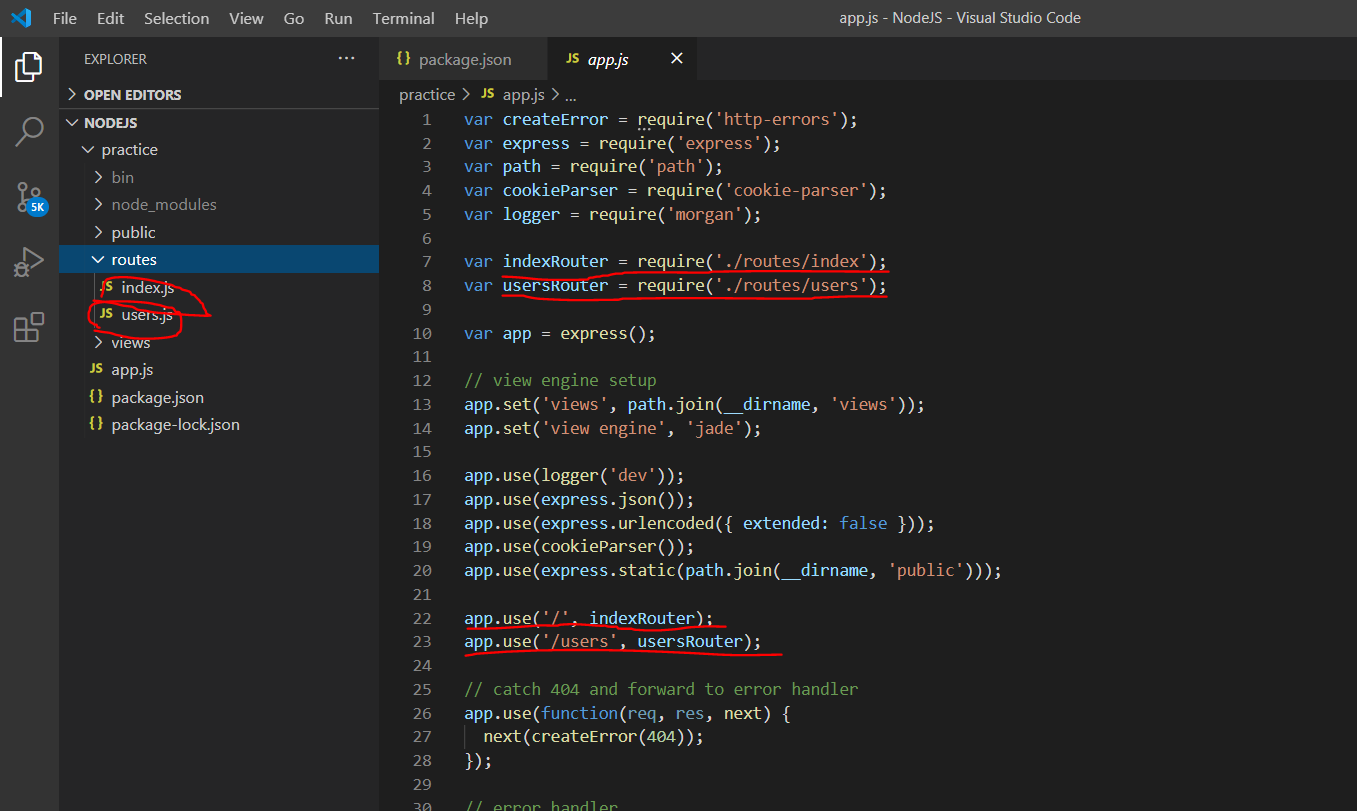
Task: Select the app.js editor tab
Action: (x=623, y=59)
